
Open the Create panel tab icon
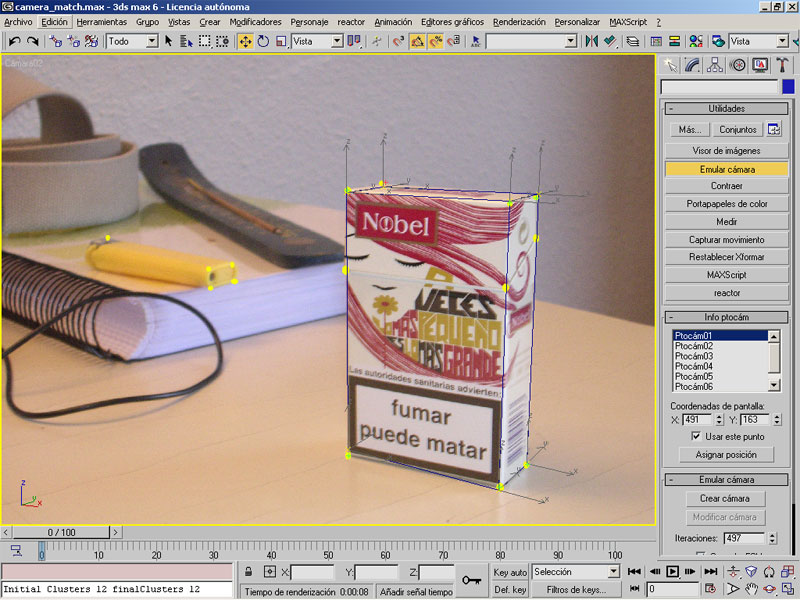[670, 65]
